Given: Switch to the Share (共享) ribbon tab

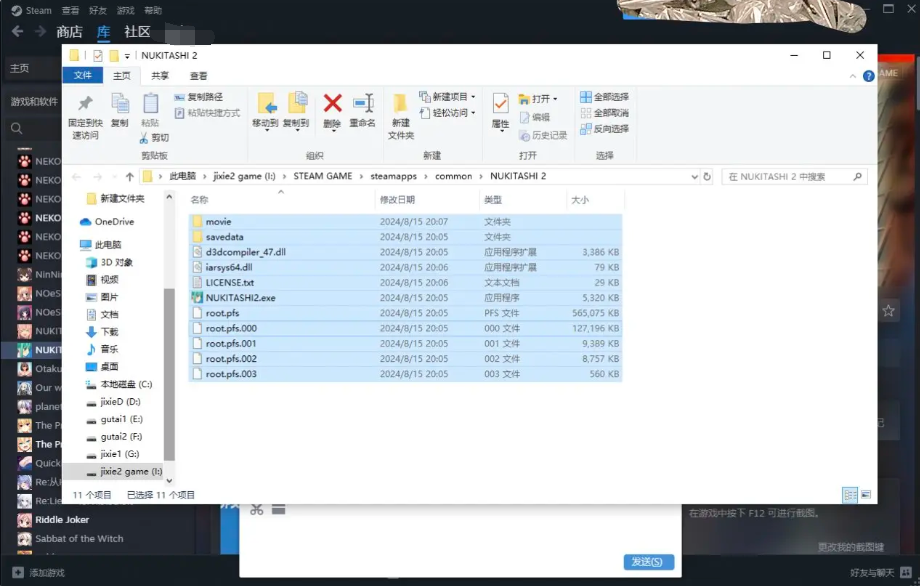Looking at the screenshot, I should (160, 76).
